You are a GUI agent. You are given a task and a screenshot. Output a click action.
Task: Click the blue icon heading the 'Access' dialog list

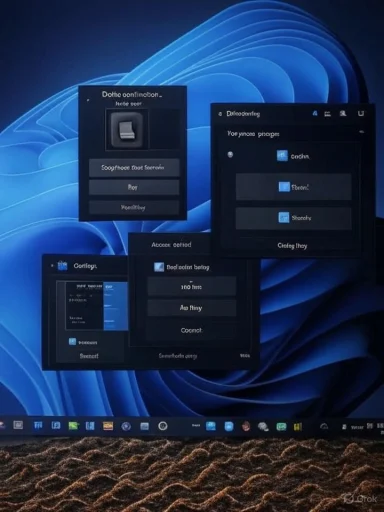tap(159, 267)
